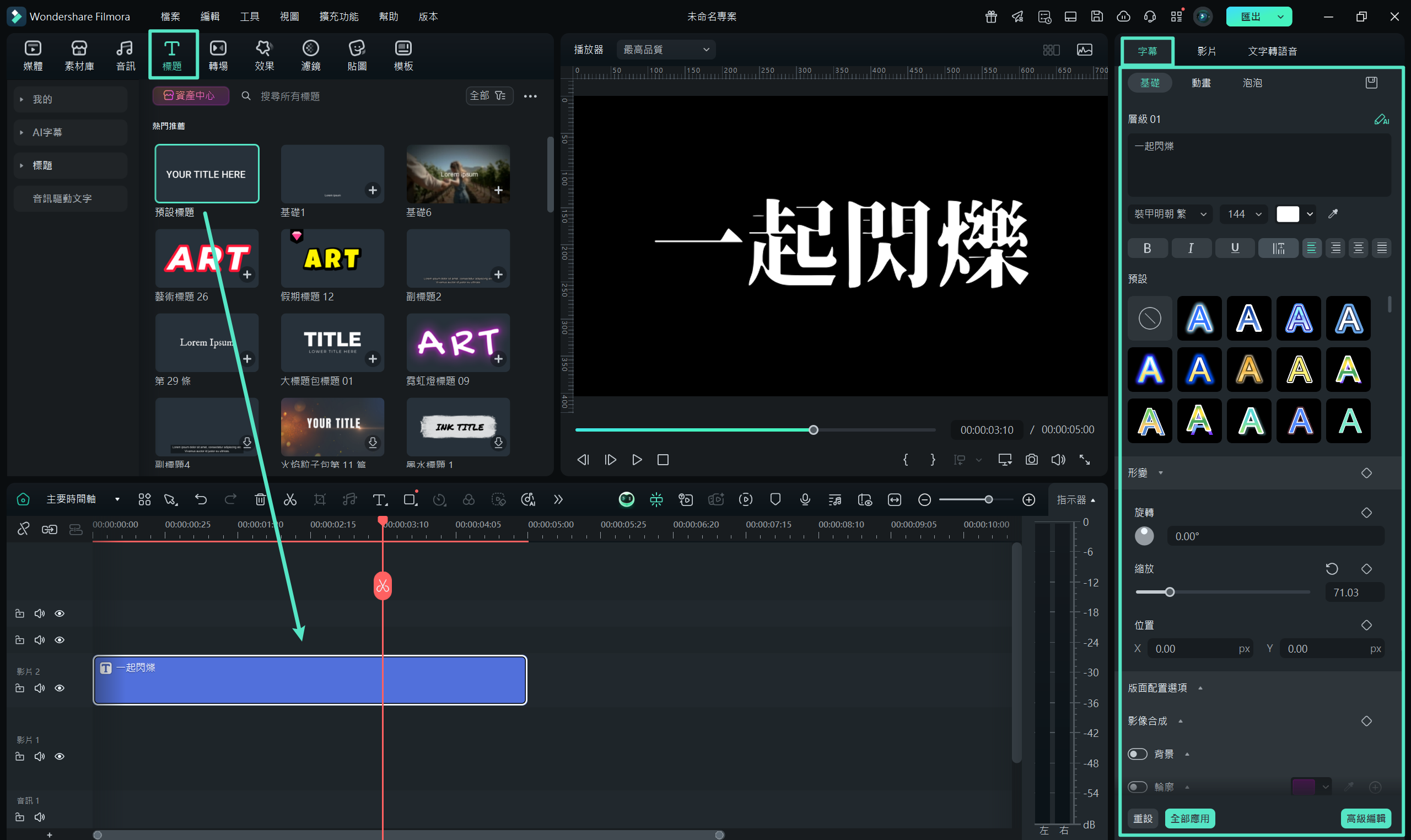Open the 檔案 menu

[170, 17]
